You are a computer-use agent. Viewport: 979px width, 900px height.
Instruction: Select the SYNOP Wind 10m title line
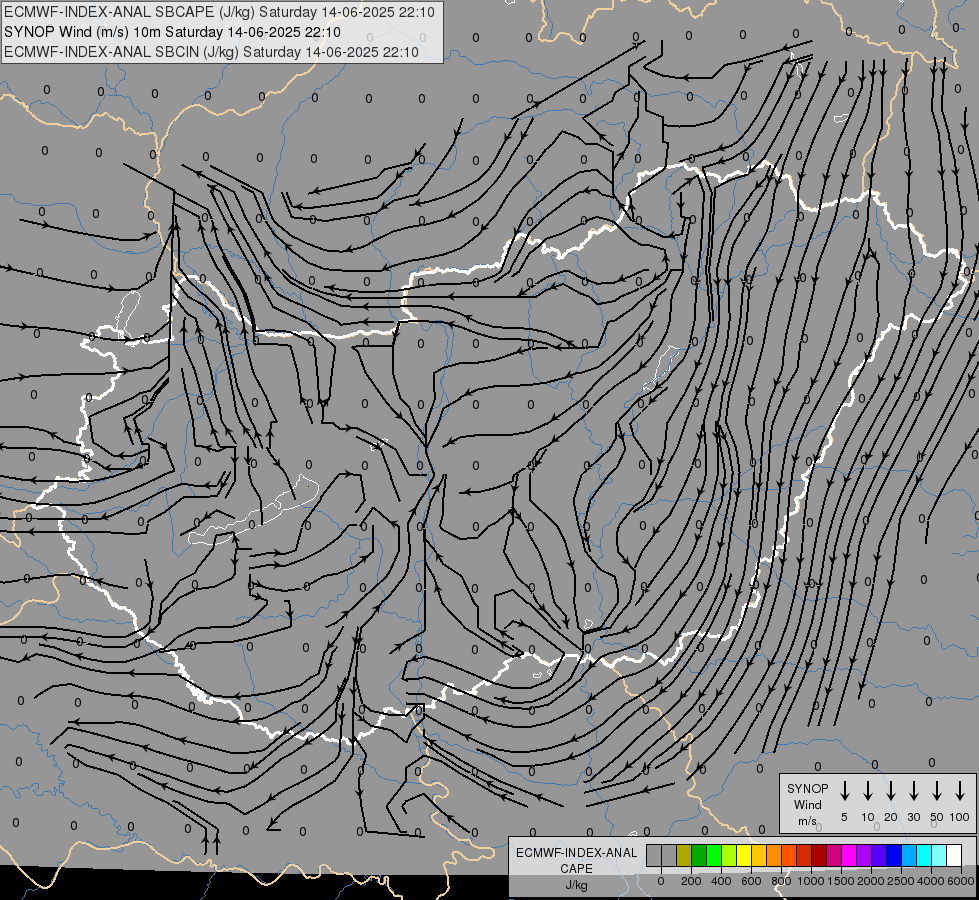[172, 32]
